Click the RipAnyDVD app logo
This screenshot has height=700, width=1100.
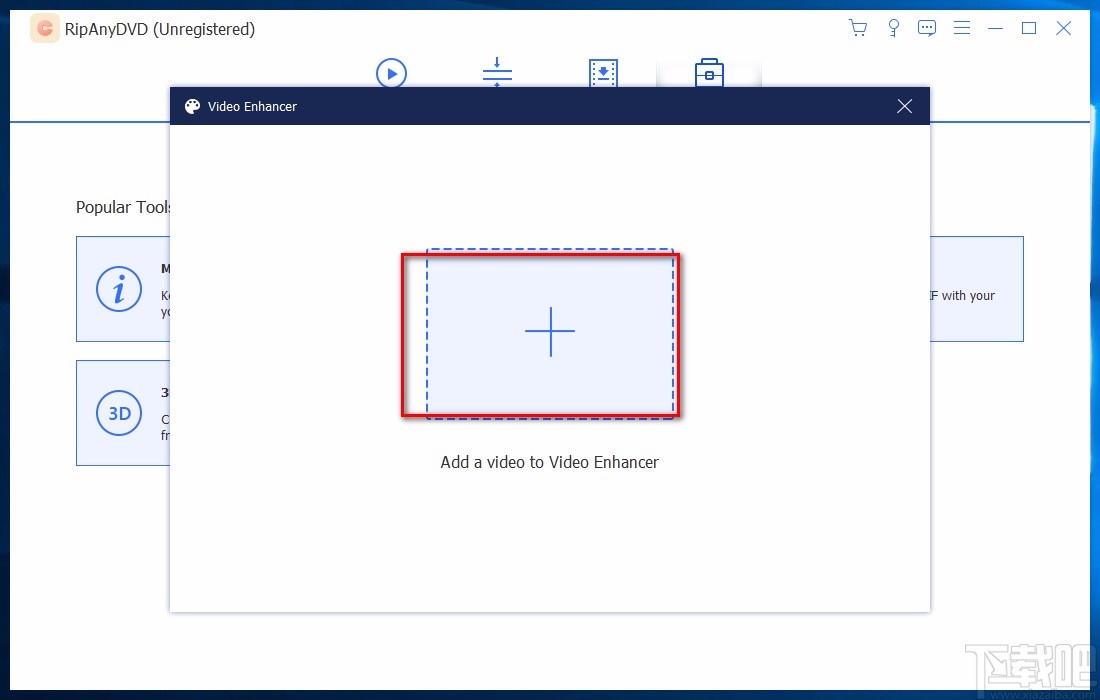44,28
